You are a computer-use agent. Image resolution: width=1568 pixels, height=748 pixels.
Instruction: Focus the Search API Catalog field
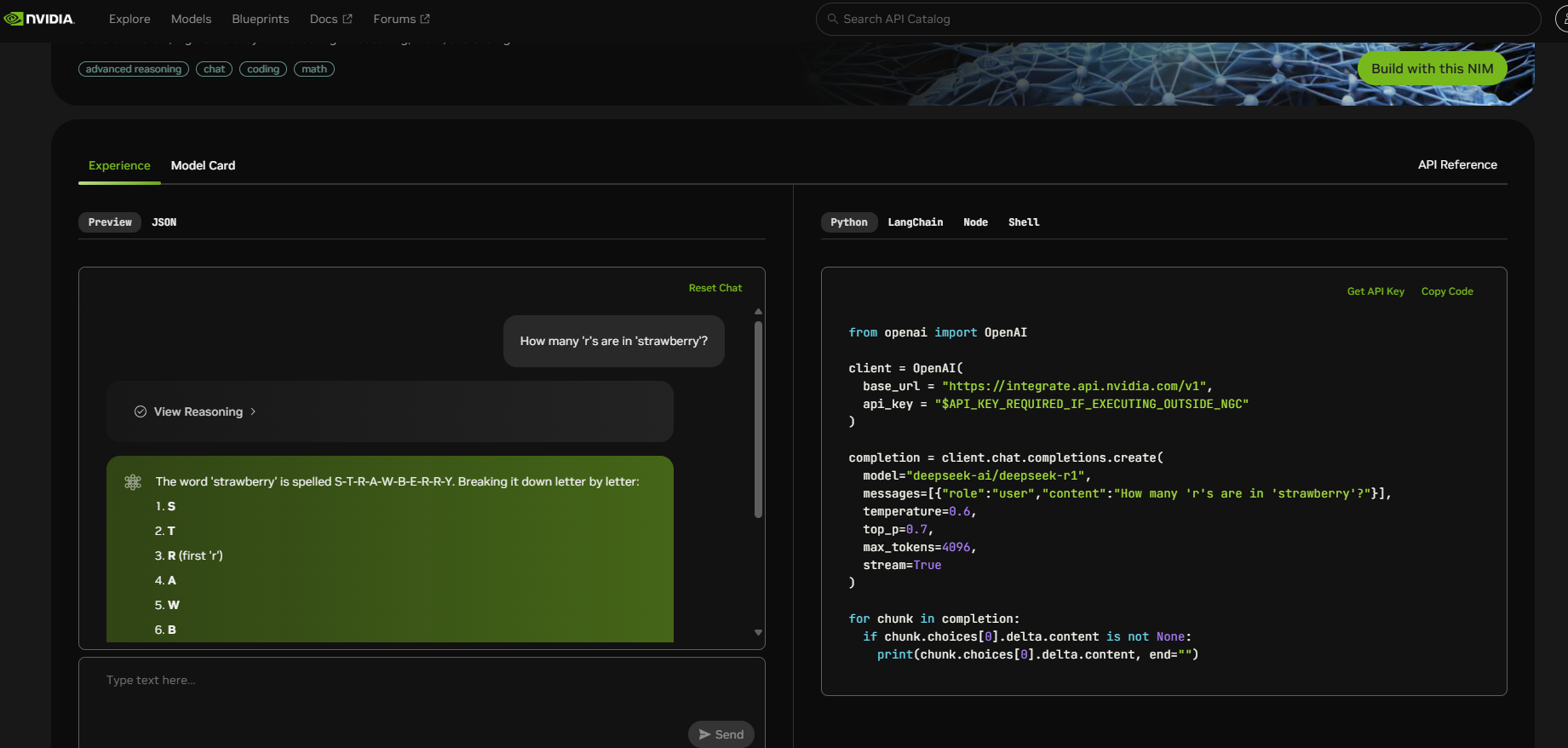pos(1178,19)
